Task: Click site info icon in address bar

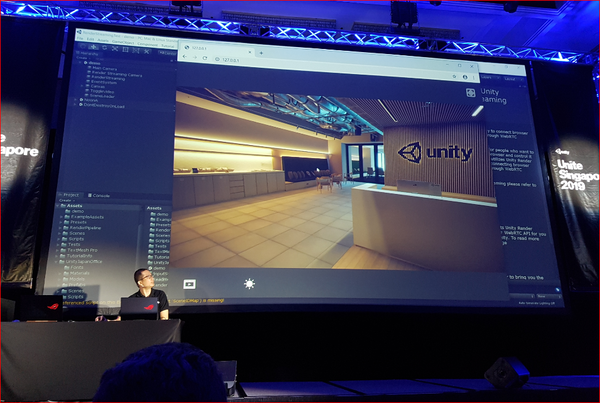Action: pos(217,59)
